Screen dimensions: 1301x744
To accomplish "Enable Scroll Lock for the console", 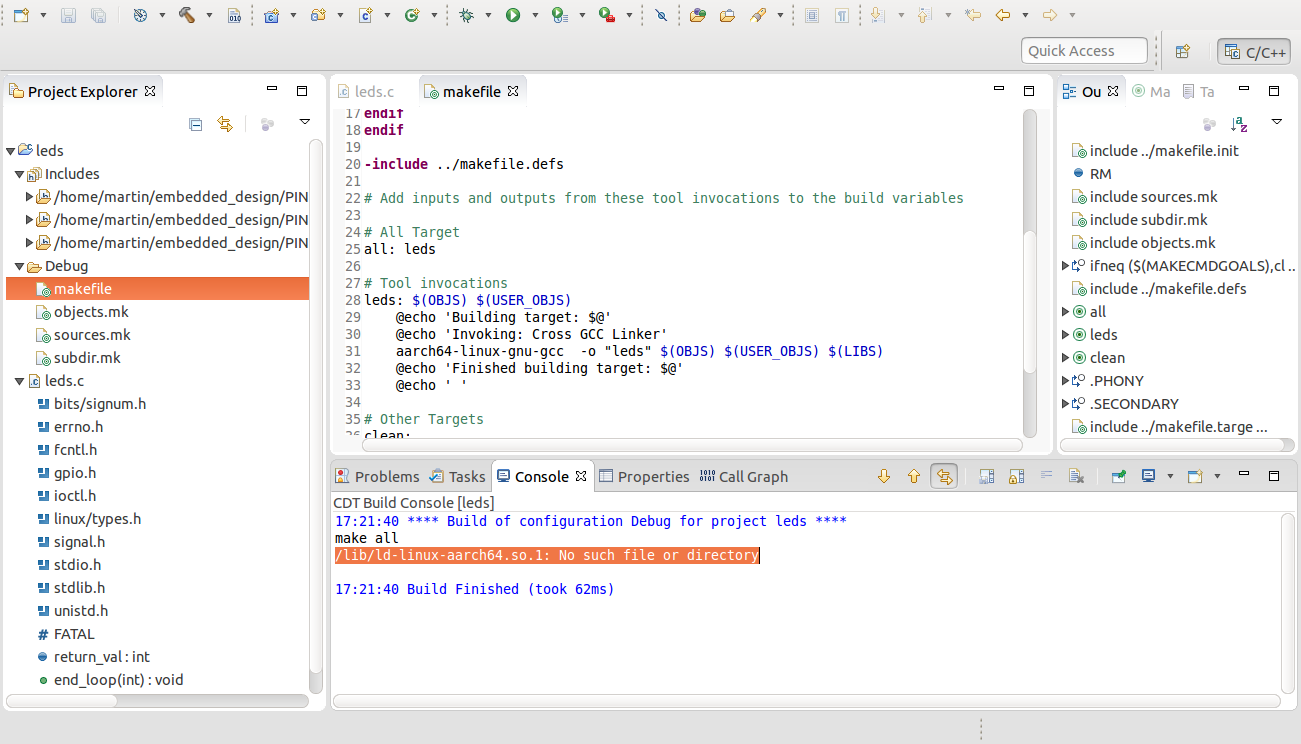I will [1016, 476].
